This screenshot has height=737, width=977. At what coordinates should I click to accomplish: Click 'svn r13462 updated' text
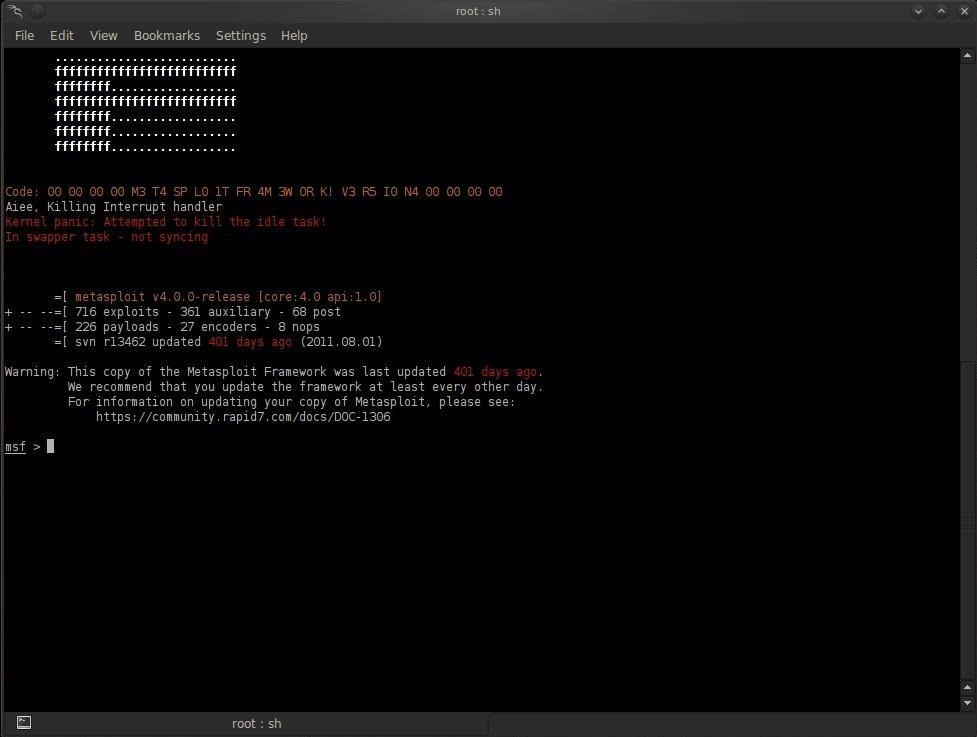click(138, 342)
